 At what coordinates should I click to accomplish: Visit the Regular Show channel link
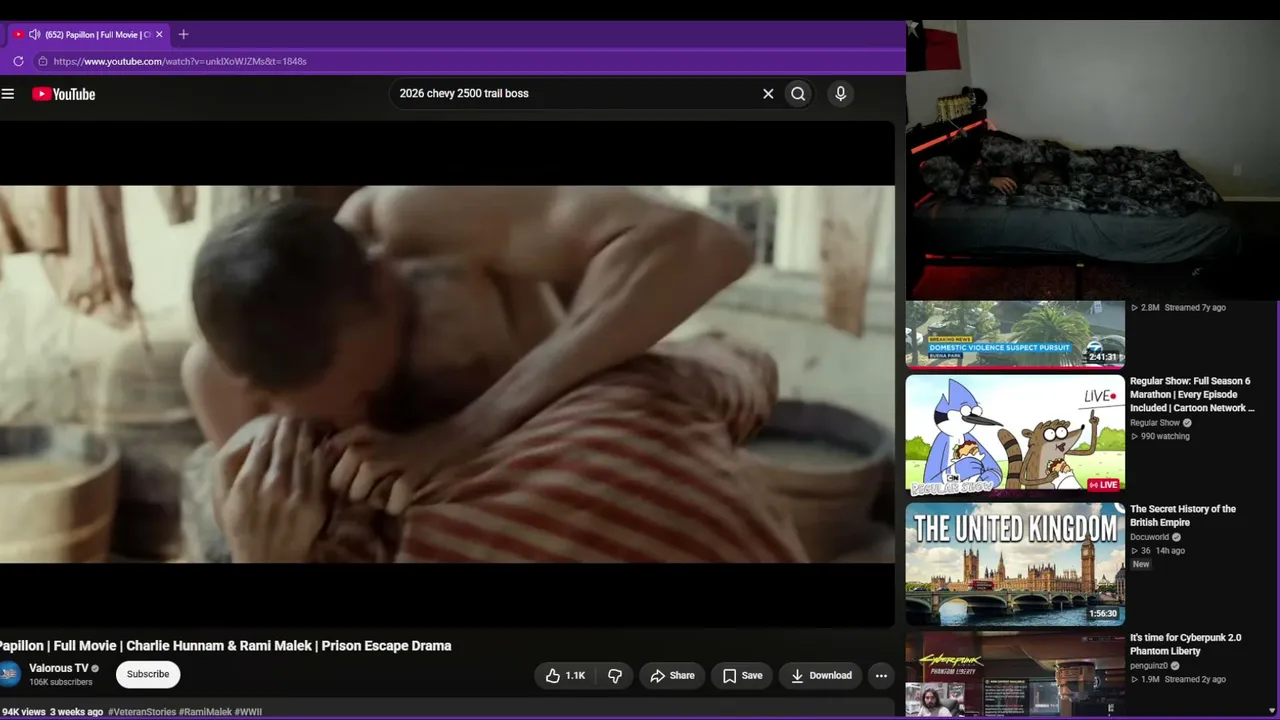click(x=1155, y=423)
